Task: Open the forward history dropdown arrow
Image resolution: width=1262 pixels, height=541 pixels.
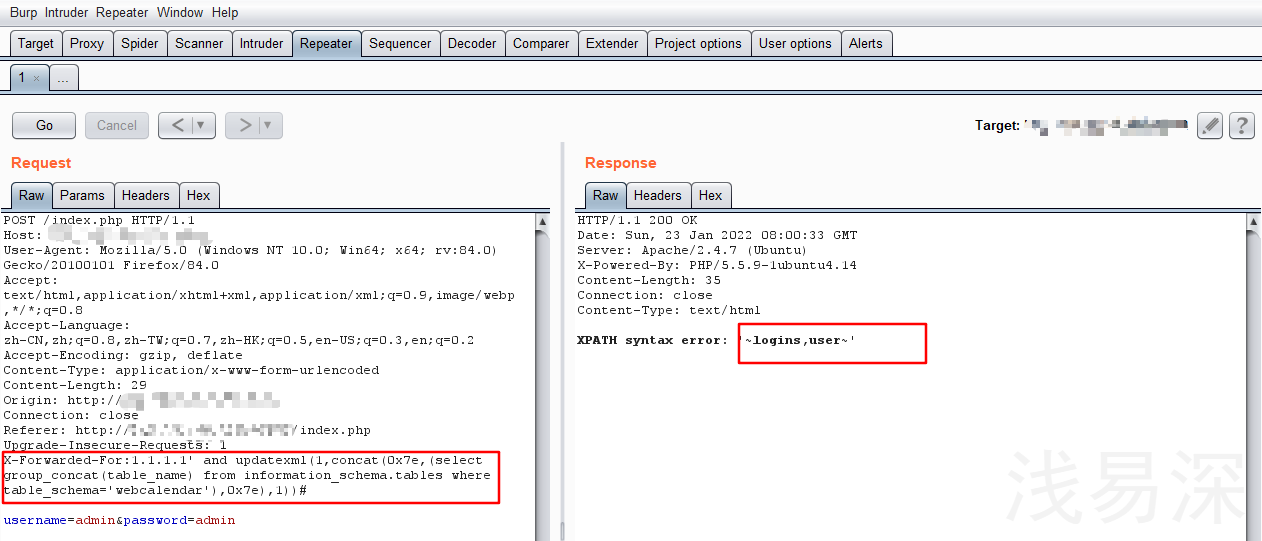Action: click(270, 125)
